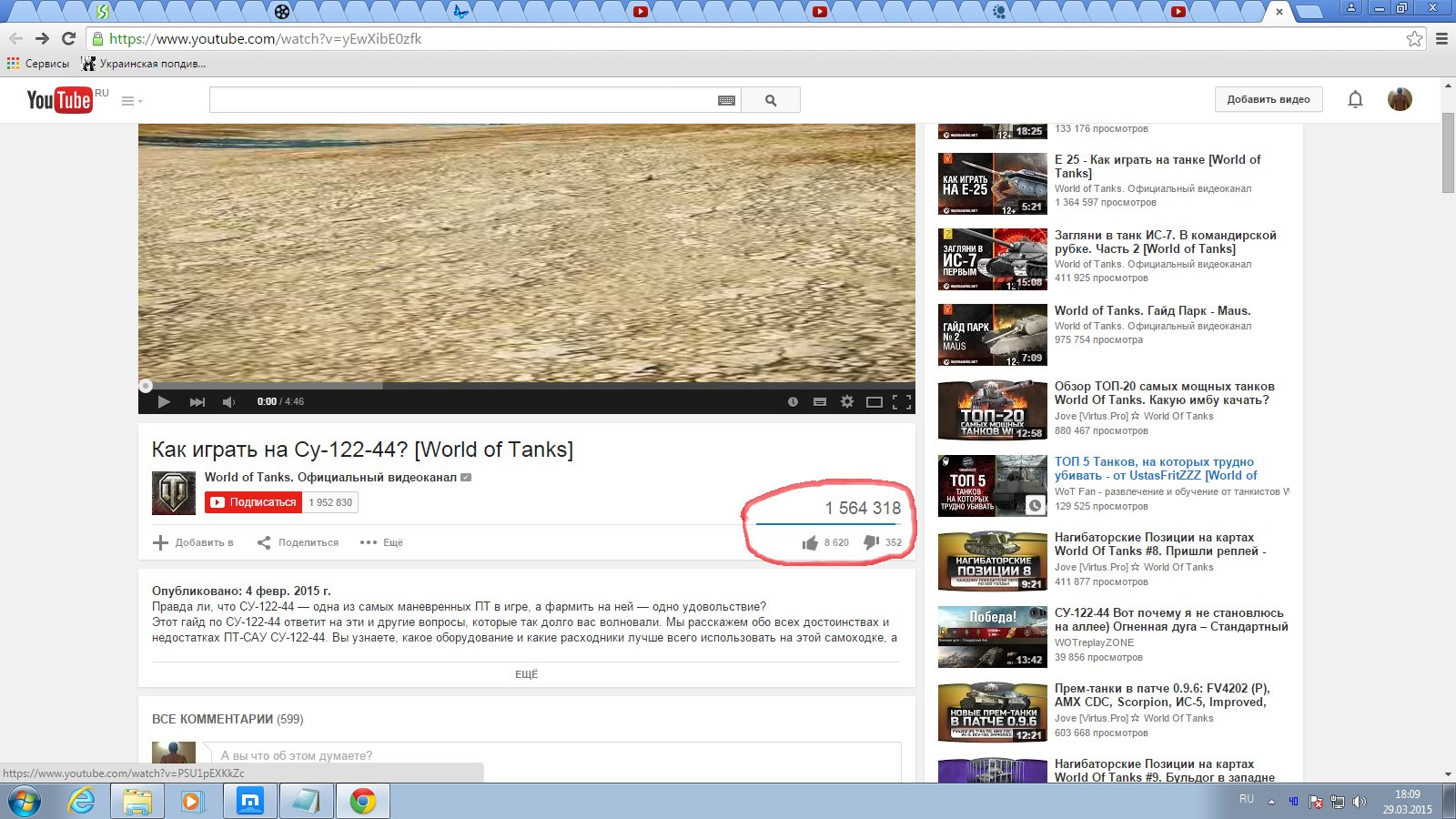
Task: Show hidden system tray icons
Action: (1271, 802)
